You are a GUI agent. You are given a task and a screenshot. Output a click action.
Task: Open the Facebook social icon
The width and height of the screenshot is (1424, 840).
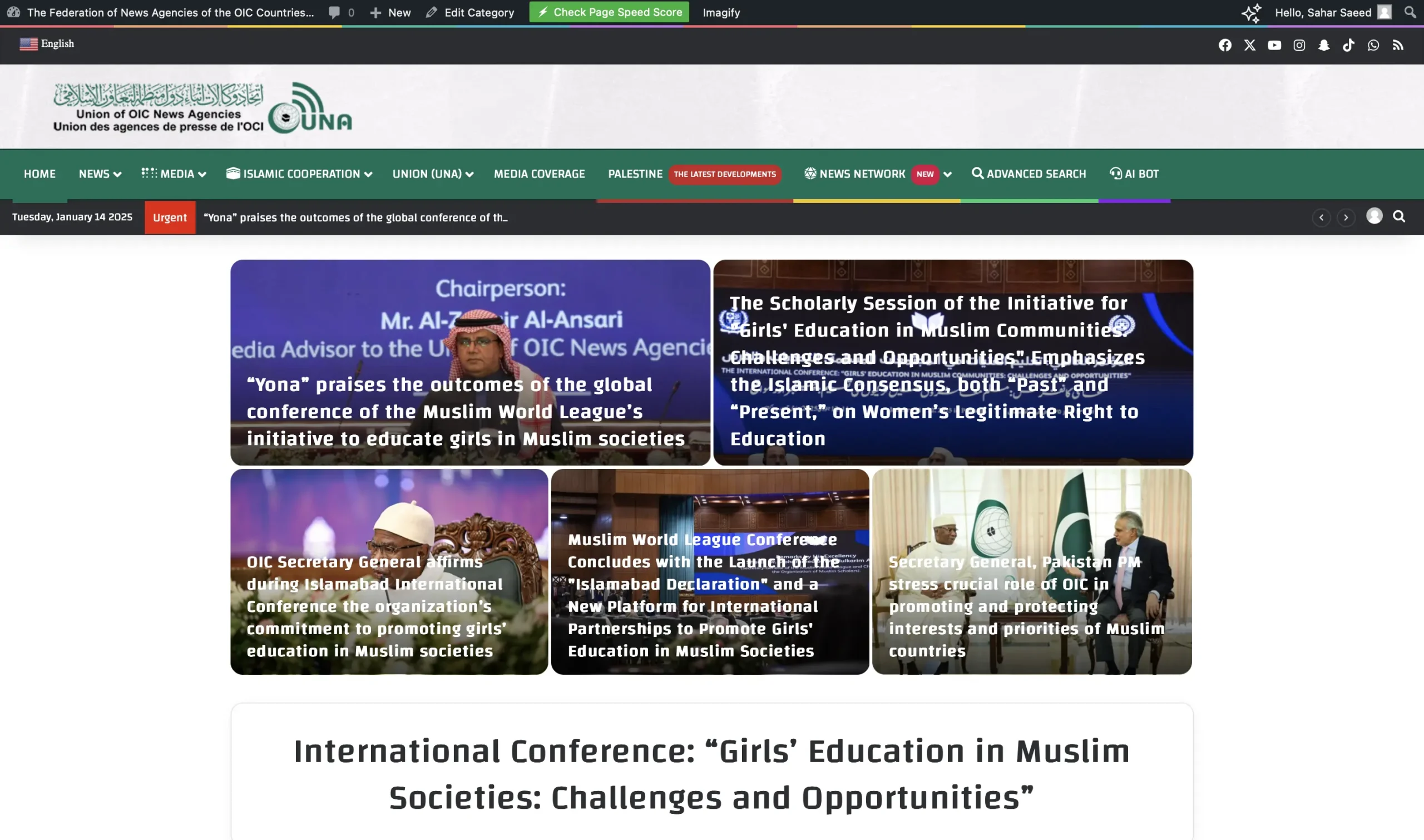point(1225,45)
